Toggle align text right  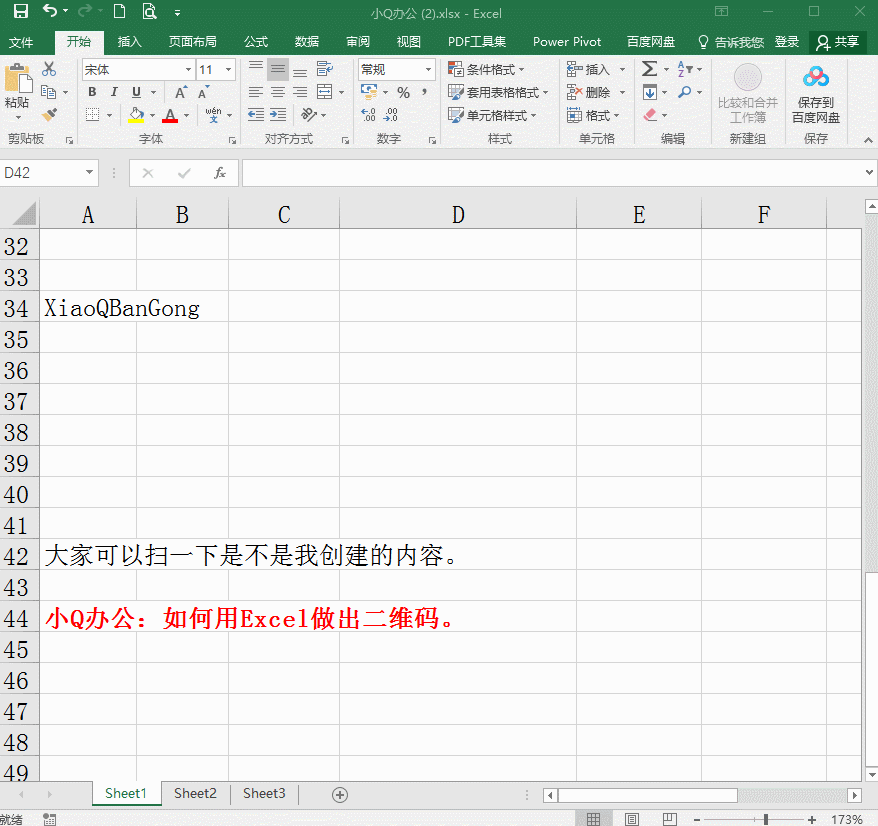(300, 92)
